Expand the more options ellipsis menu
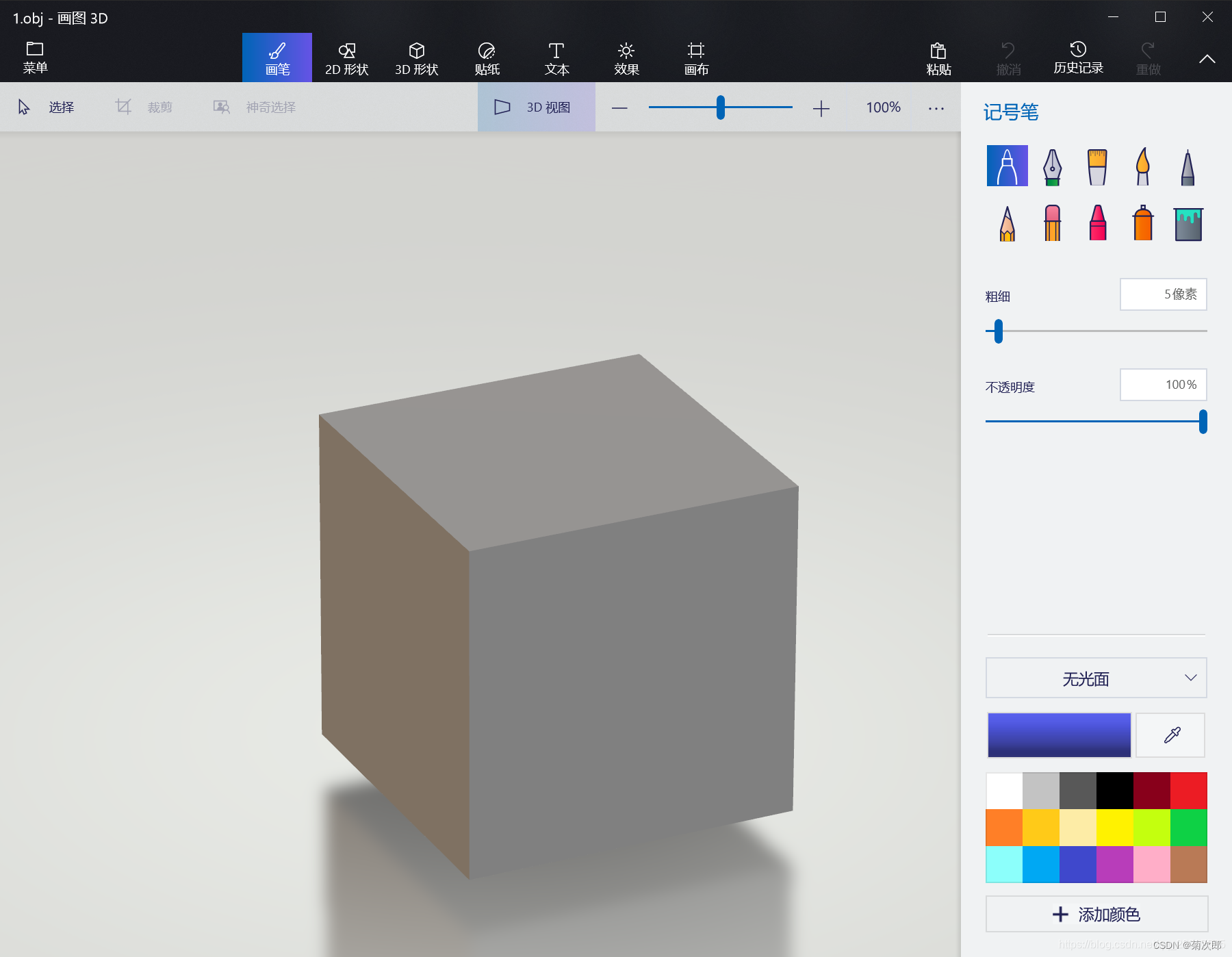The image size is (1232, 957). click(x=936, y=107)
